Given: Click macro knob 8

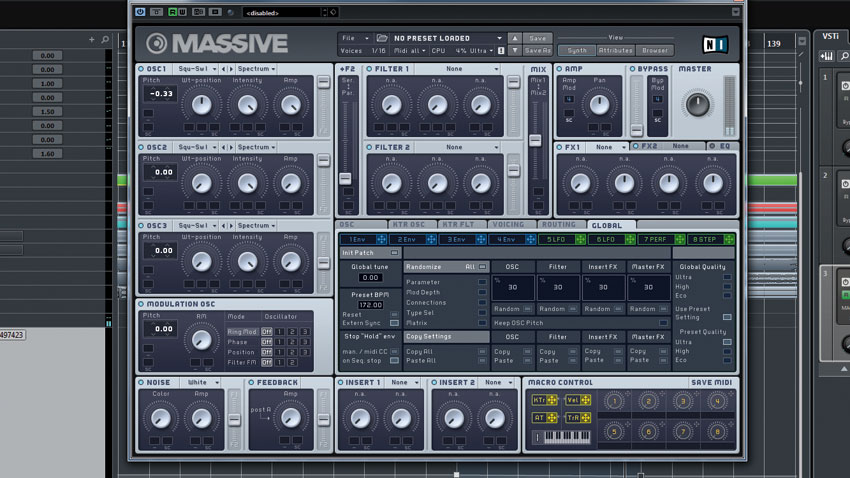Looking at the screenshot, I should [718, 432].
